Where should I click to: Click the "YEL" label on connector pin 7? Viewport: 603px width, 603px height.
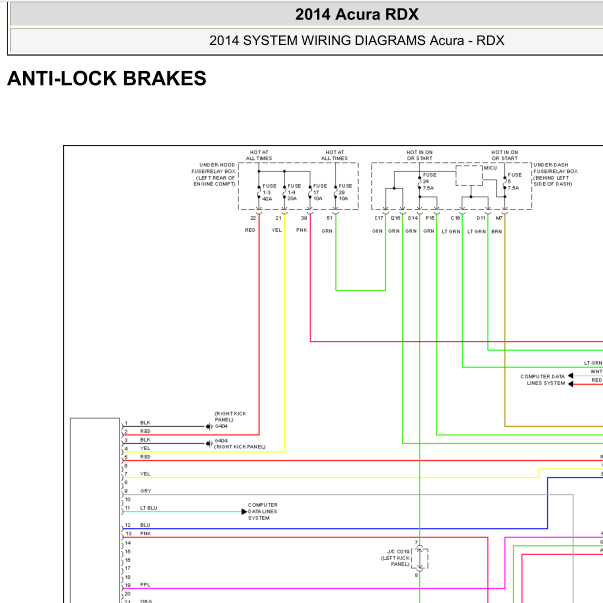(x=145, y=474)
